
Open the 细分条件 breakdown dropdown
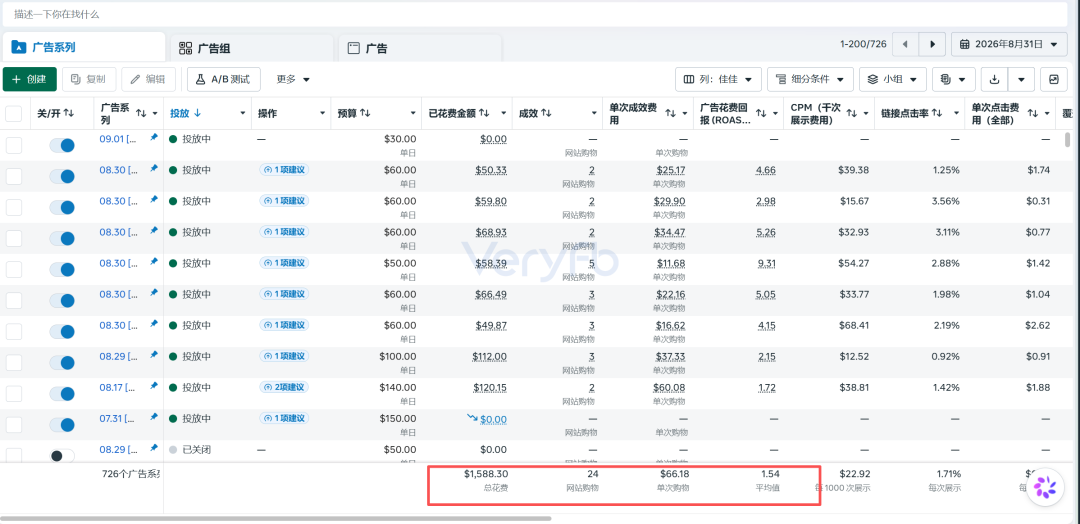tap(811, 79)
